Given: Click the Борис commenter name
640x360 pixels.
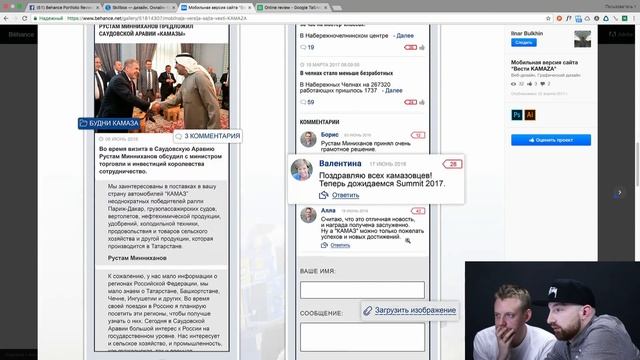Looking at the screenshot, I should 329,134.
